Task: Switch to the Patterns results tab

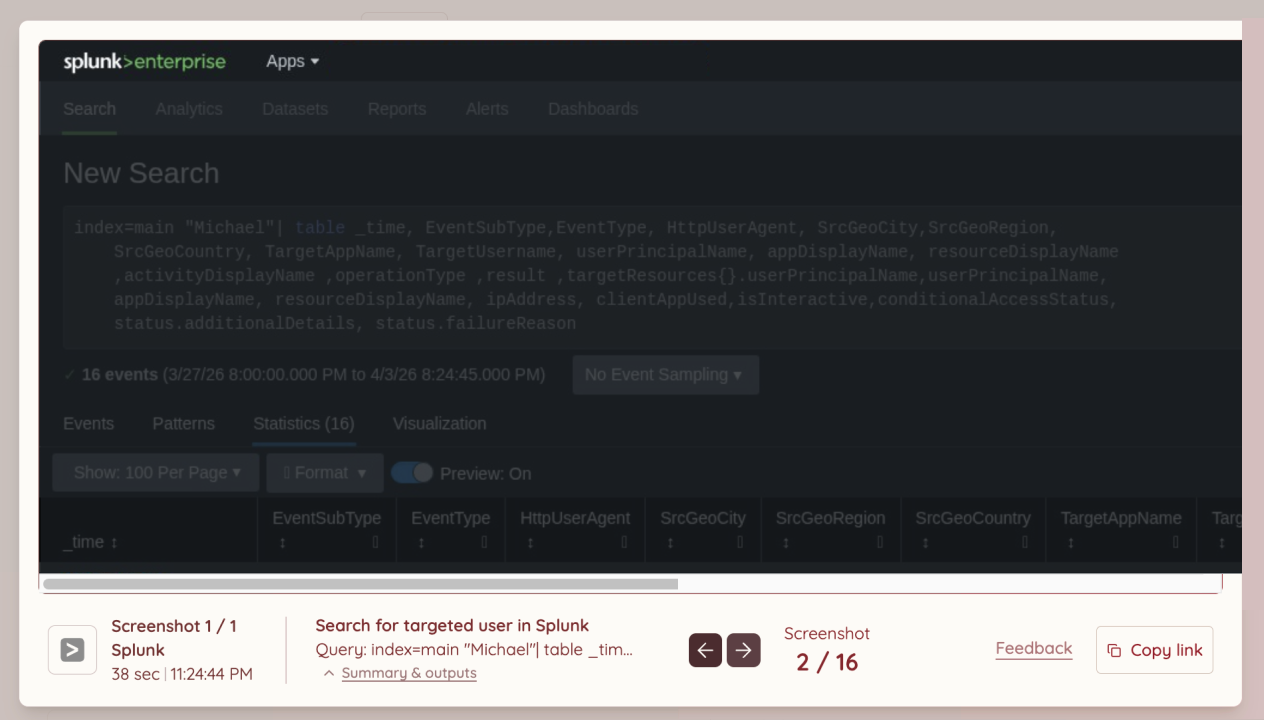Action: [x=184, y=423]
